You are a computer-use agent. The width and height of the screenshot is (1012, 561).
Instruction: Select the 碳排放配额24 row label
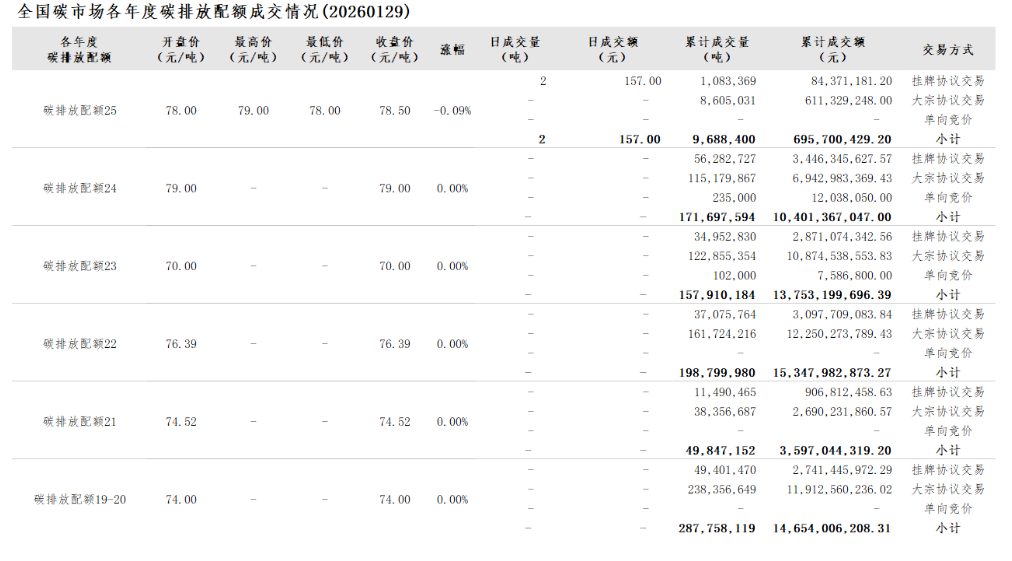pos(80,188)
